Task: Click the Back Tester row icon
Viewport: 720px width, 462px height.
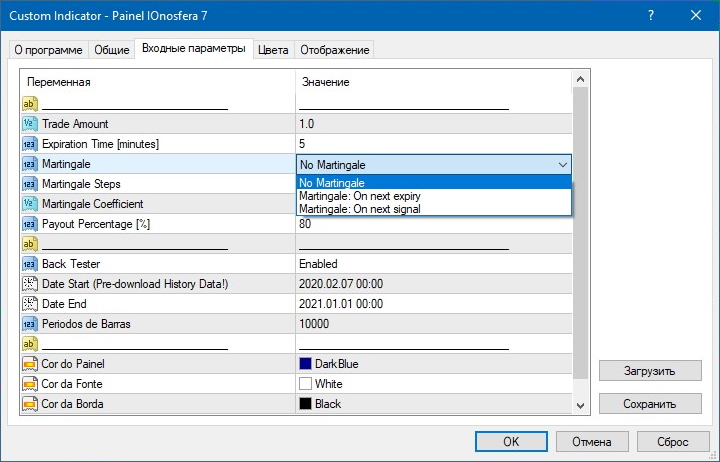Action: tap(29, 264)
